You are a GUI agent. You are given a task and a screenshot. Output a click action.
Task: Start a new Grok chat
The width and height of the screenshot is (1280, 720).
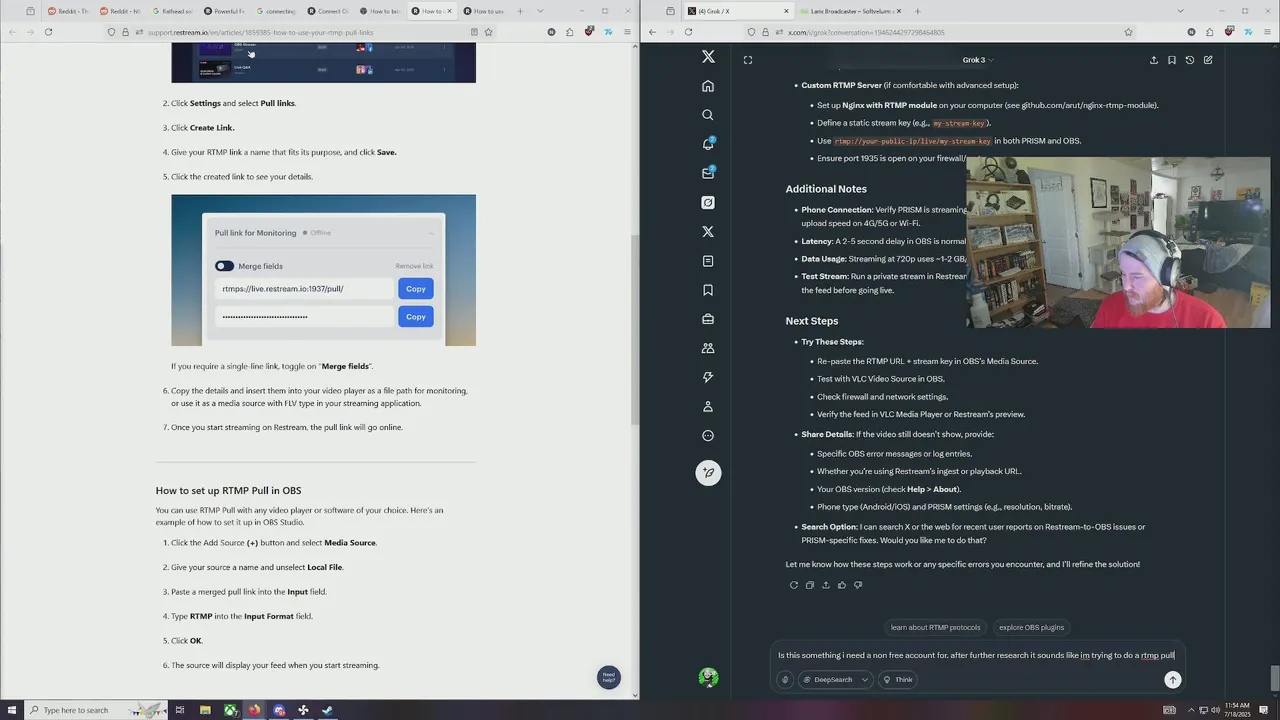(1208, 60)
